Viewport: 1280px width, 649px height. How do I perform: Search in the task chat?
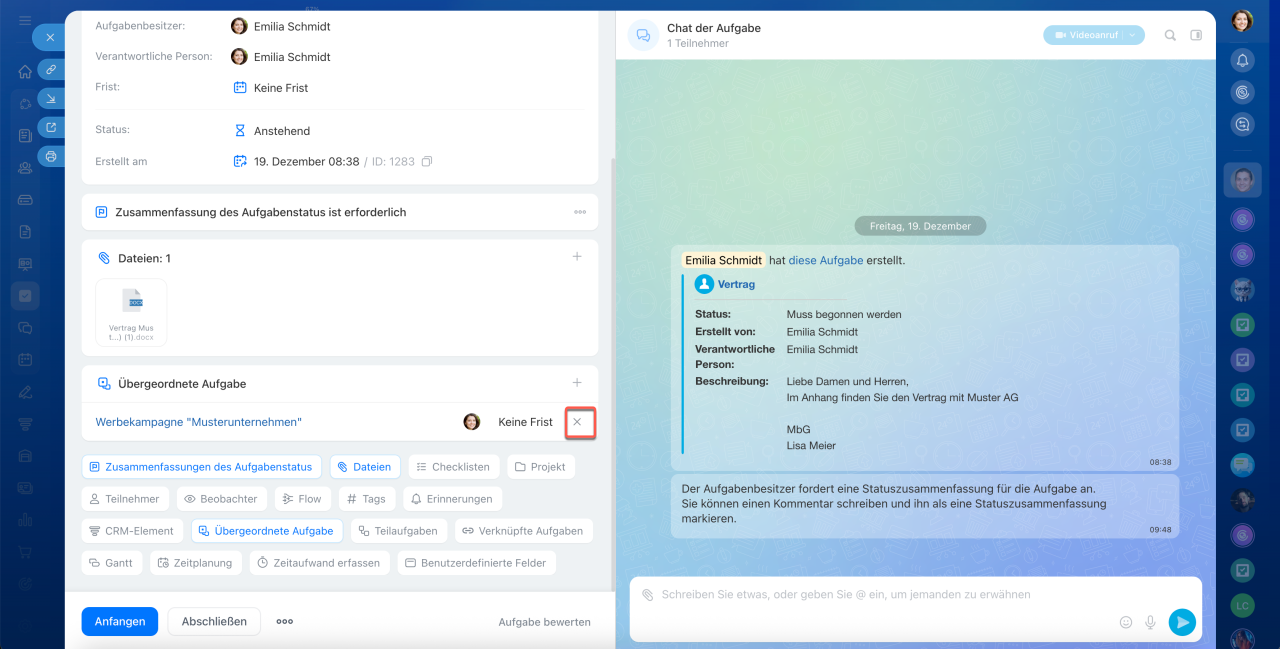[1170, 35]
